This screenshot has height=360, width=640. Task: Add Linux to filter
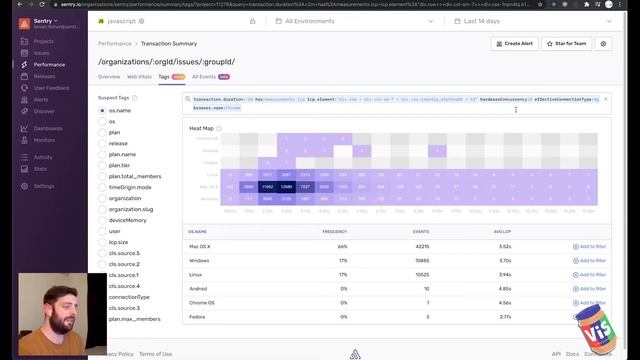(x=589, y=275)
